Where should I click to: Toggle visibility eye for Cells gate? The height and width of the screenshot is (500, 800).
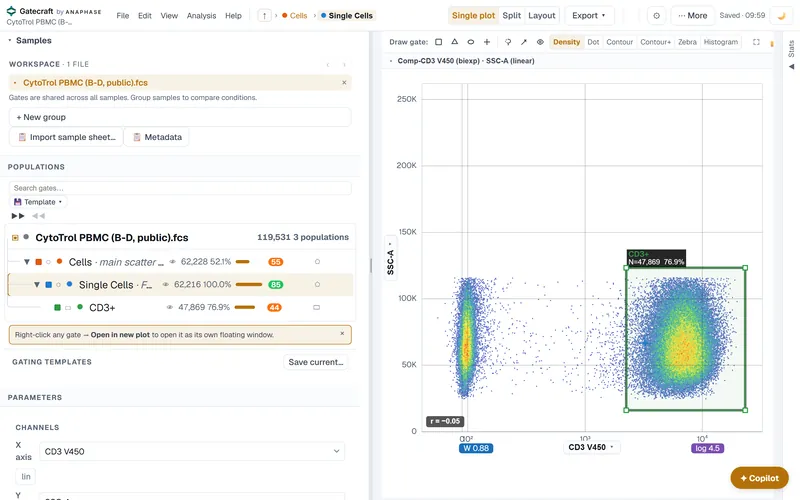click(172, 262)
